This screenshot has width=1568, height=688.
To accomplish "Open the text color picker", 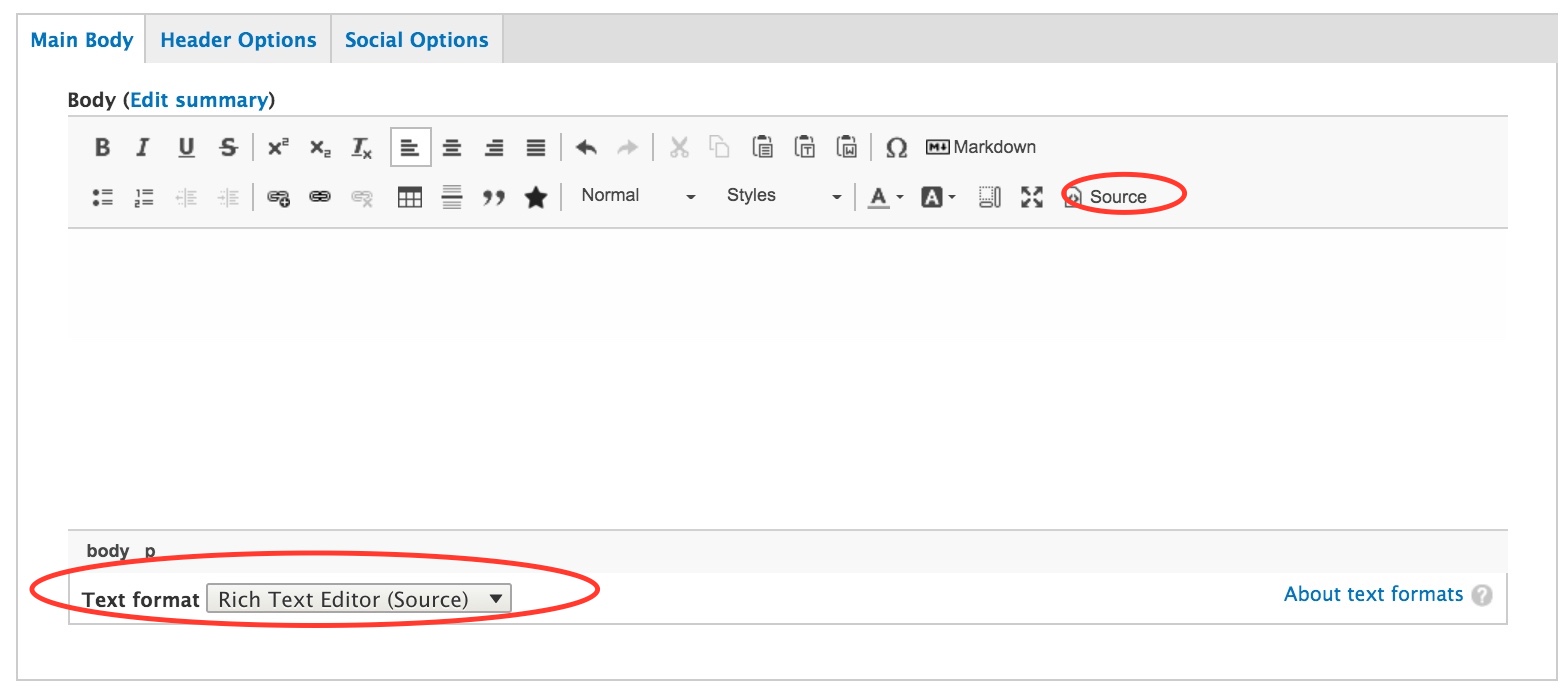I will [884, 197].
